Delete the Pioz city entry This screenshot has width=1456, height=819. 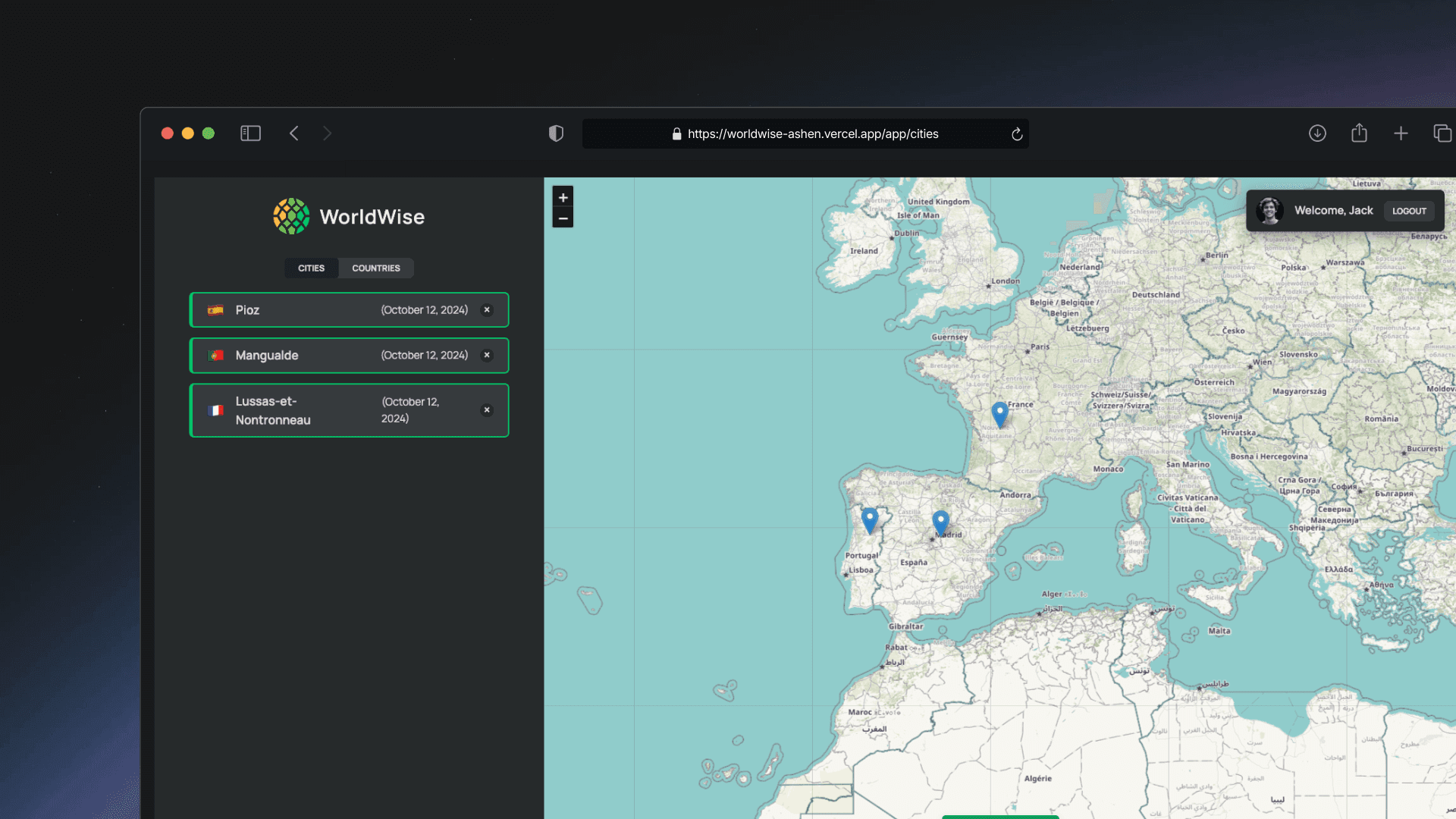pos(487,310)
